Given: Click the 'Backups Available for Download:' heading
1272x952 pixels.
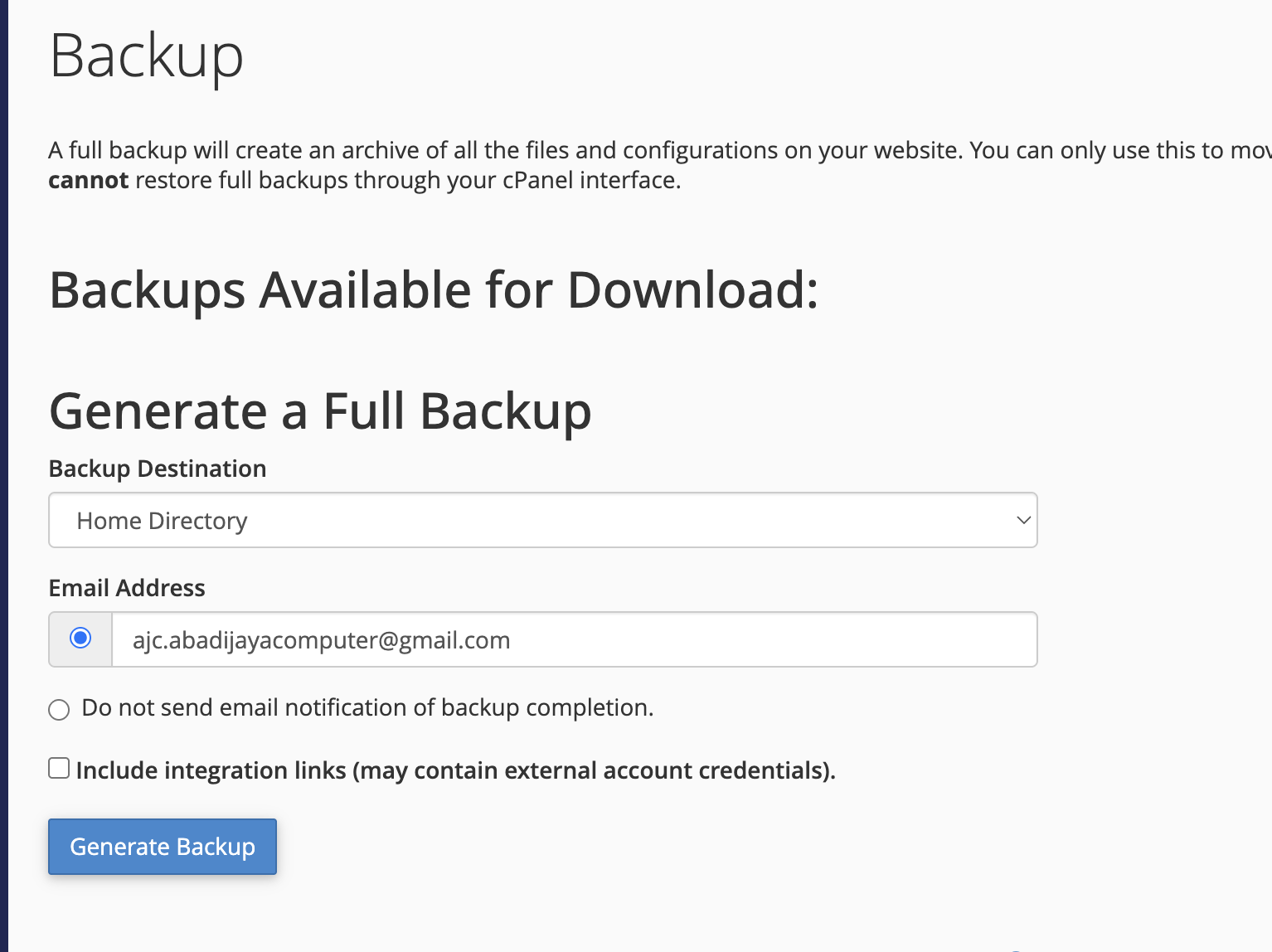Looking at the screenshot, I should 434,290.
